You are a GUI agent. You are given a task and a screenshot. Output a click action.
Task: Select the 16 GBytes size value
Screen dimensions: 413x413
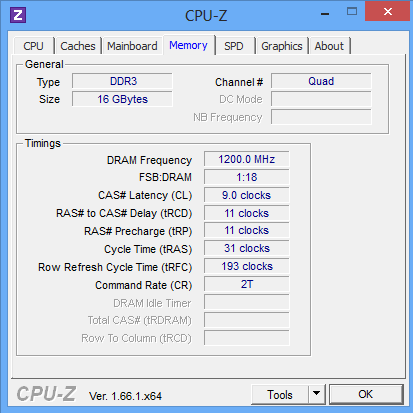tap(122, 99)
